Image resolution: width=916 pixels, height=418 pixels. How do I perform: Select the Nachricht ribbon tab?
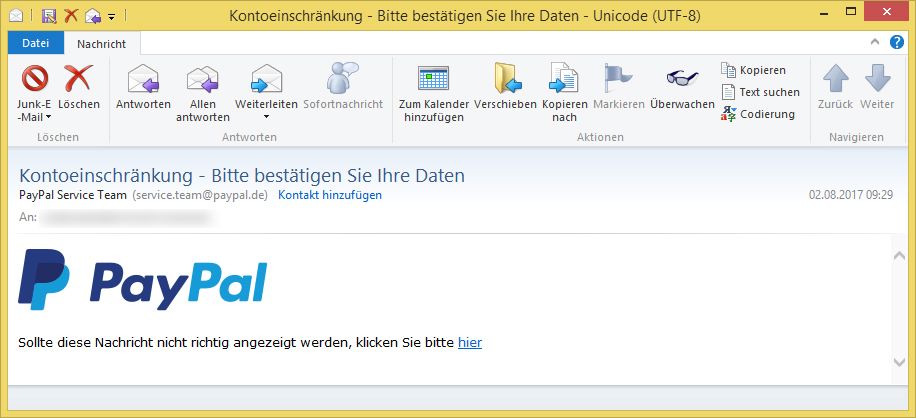(x=102, y=44)
